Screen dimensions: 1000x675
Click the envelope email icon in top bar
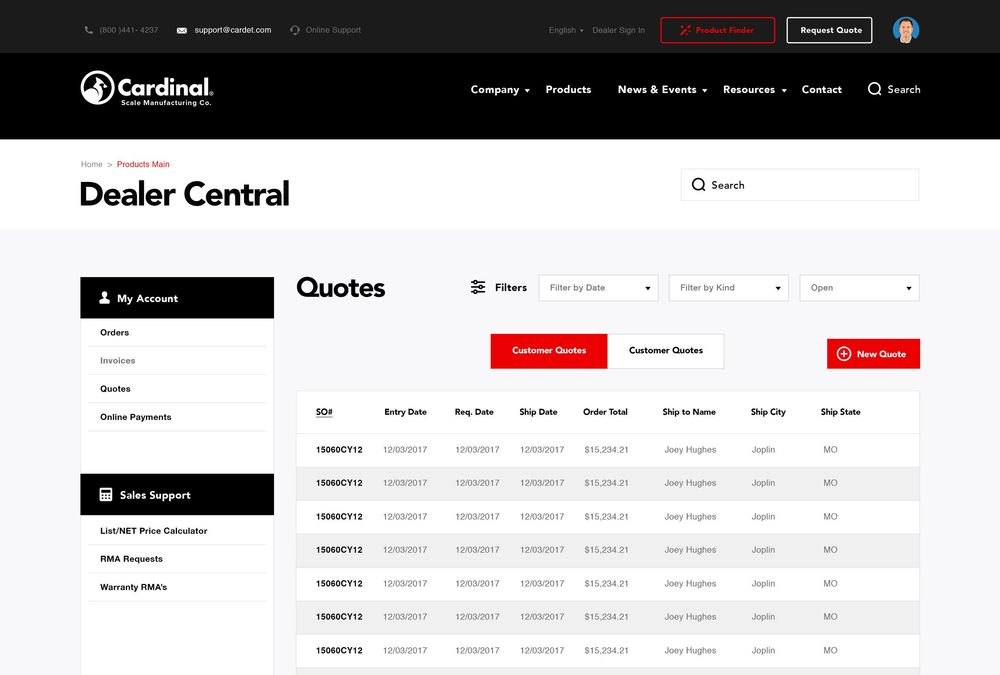(182, 31)
